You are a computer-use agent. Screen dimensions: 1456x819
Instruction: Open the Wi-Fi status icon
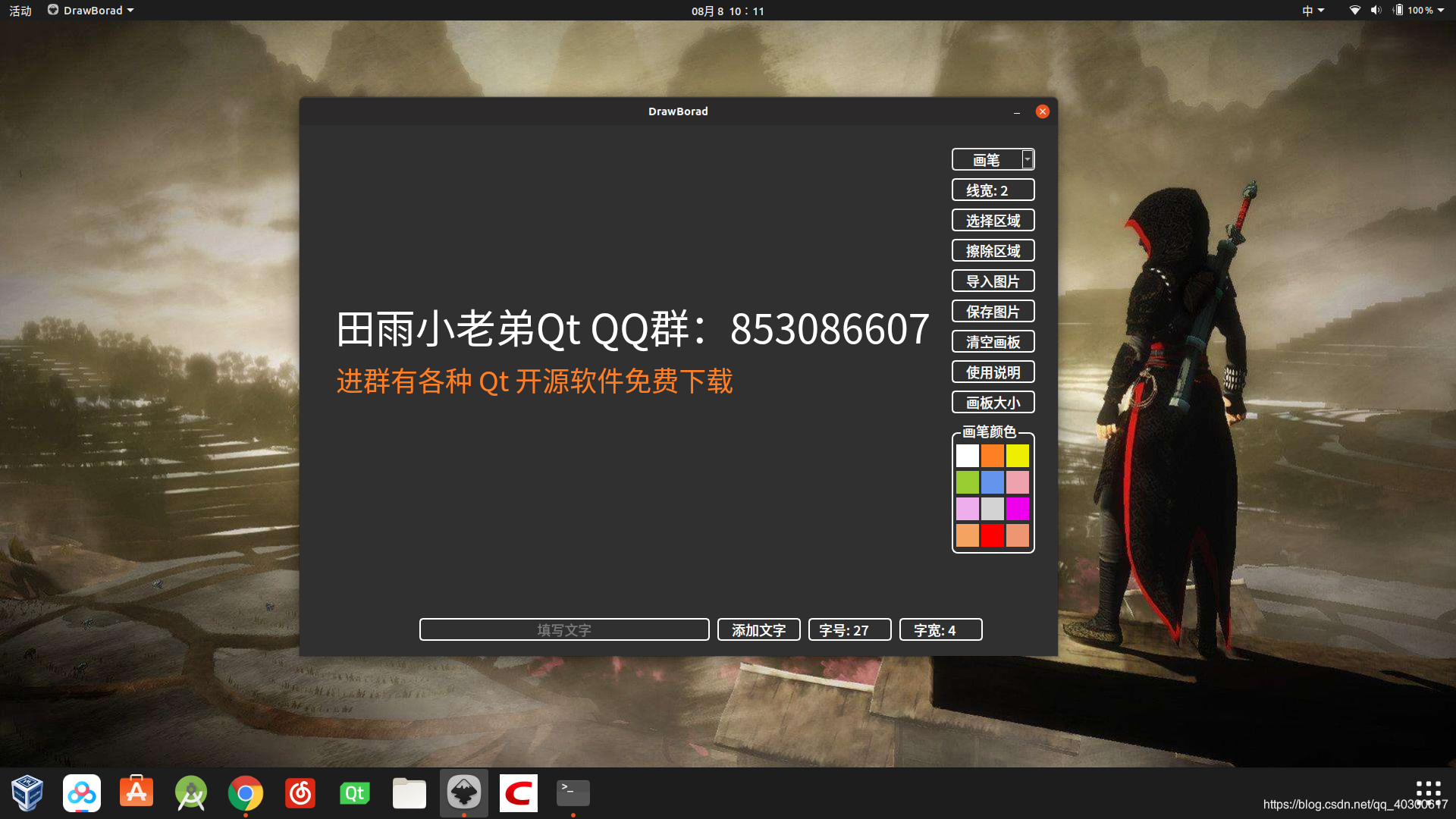[x=1355, y=11]
